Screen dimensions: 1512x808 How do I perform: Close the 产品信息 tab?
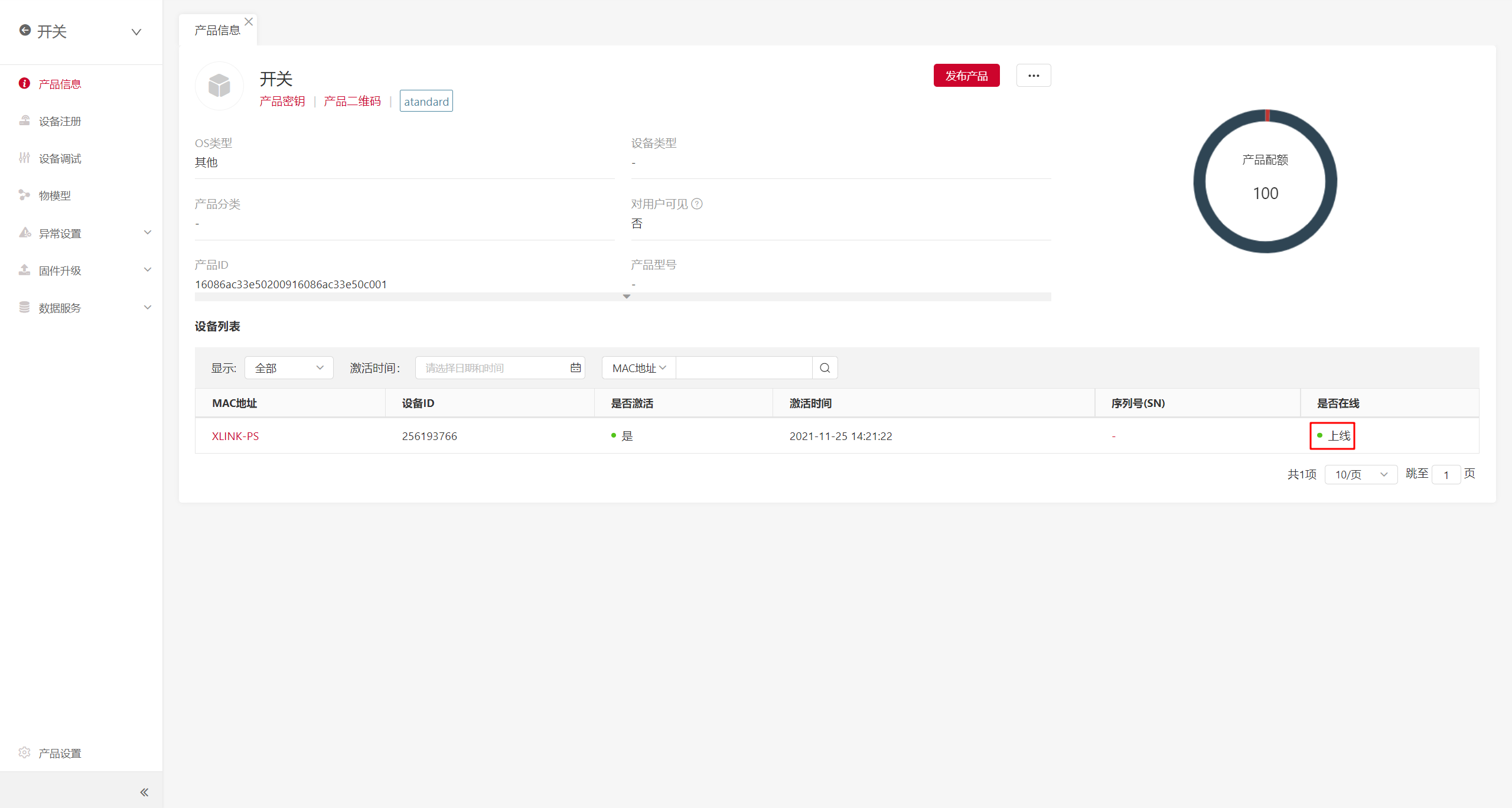click(249, 22)
